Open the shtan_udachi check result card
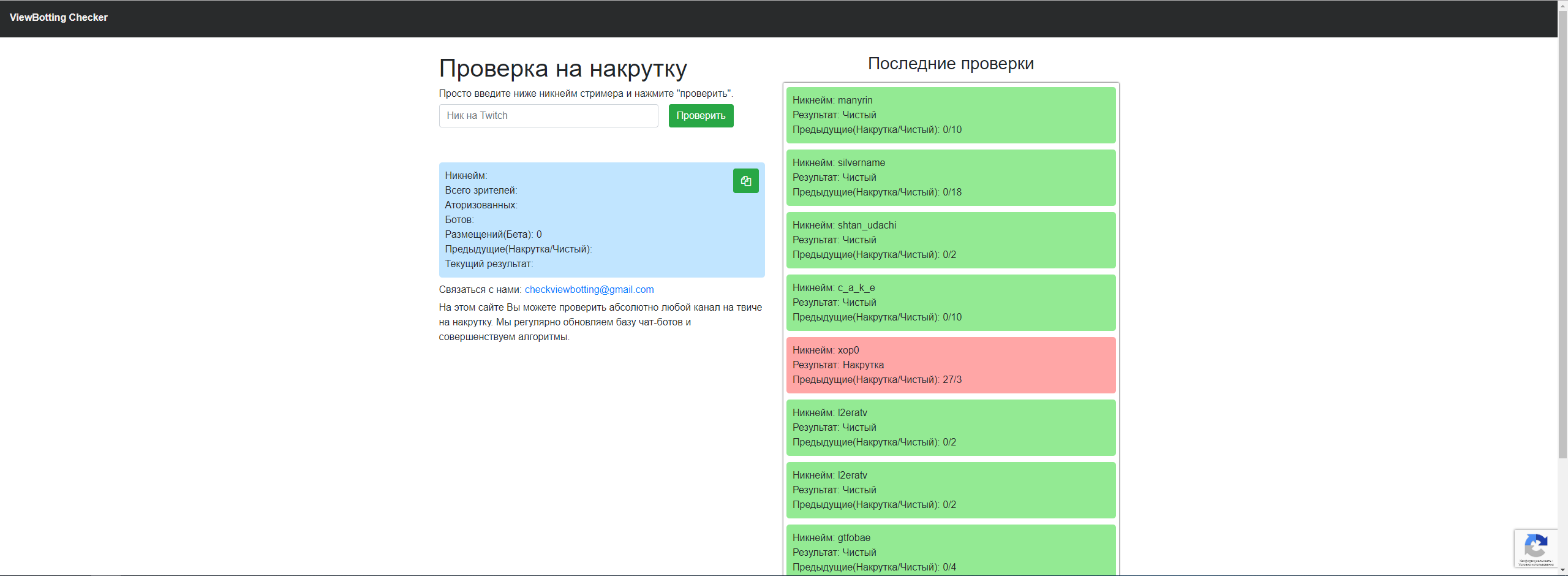This screenshot has height=576, width=1568. 951,240
